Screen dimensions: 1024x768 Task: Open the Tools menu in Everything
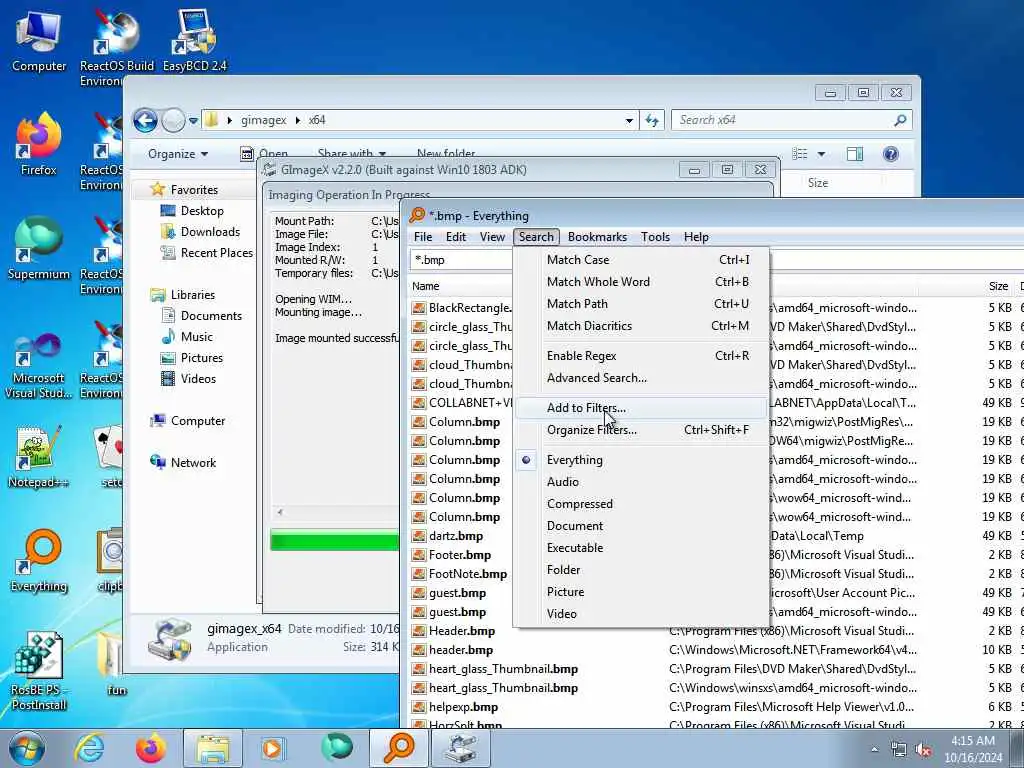point(655,237)
